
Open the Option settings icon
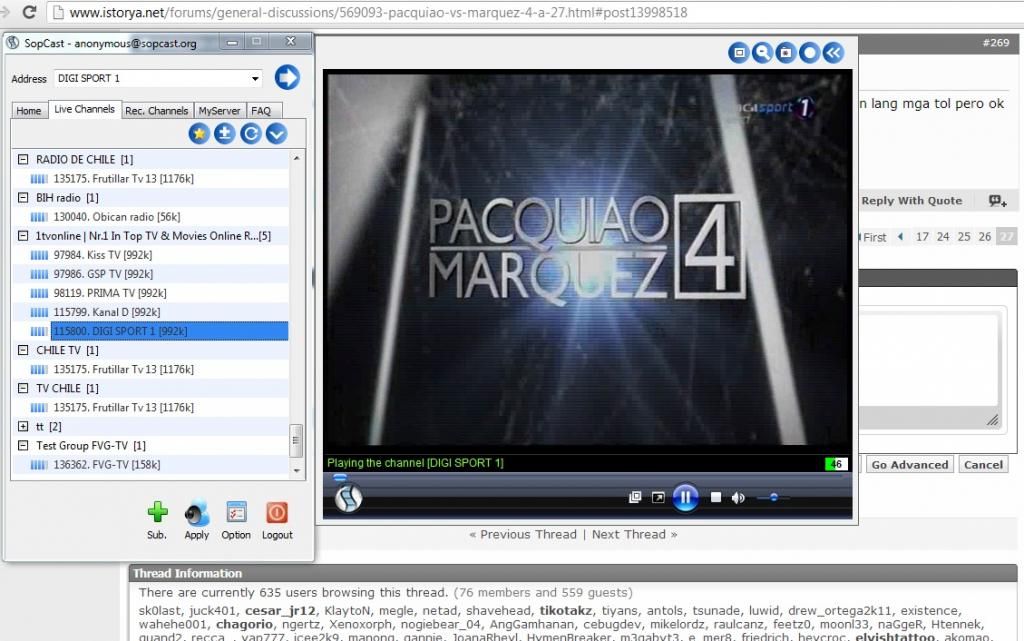(x=236, y=513)
